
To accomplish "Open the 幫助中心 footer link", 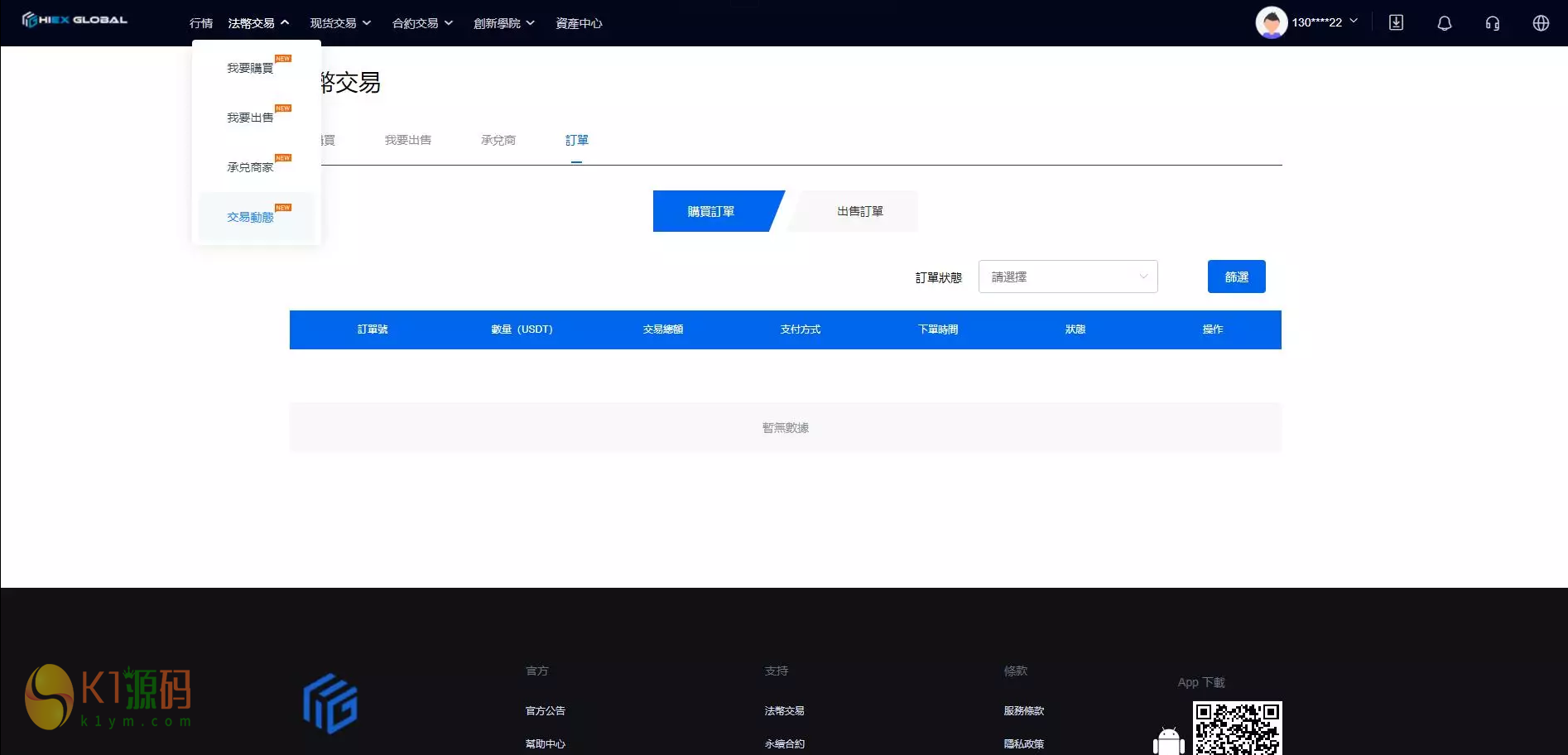I will pos(544,743).
